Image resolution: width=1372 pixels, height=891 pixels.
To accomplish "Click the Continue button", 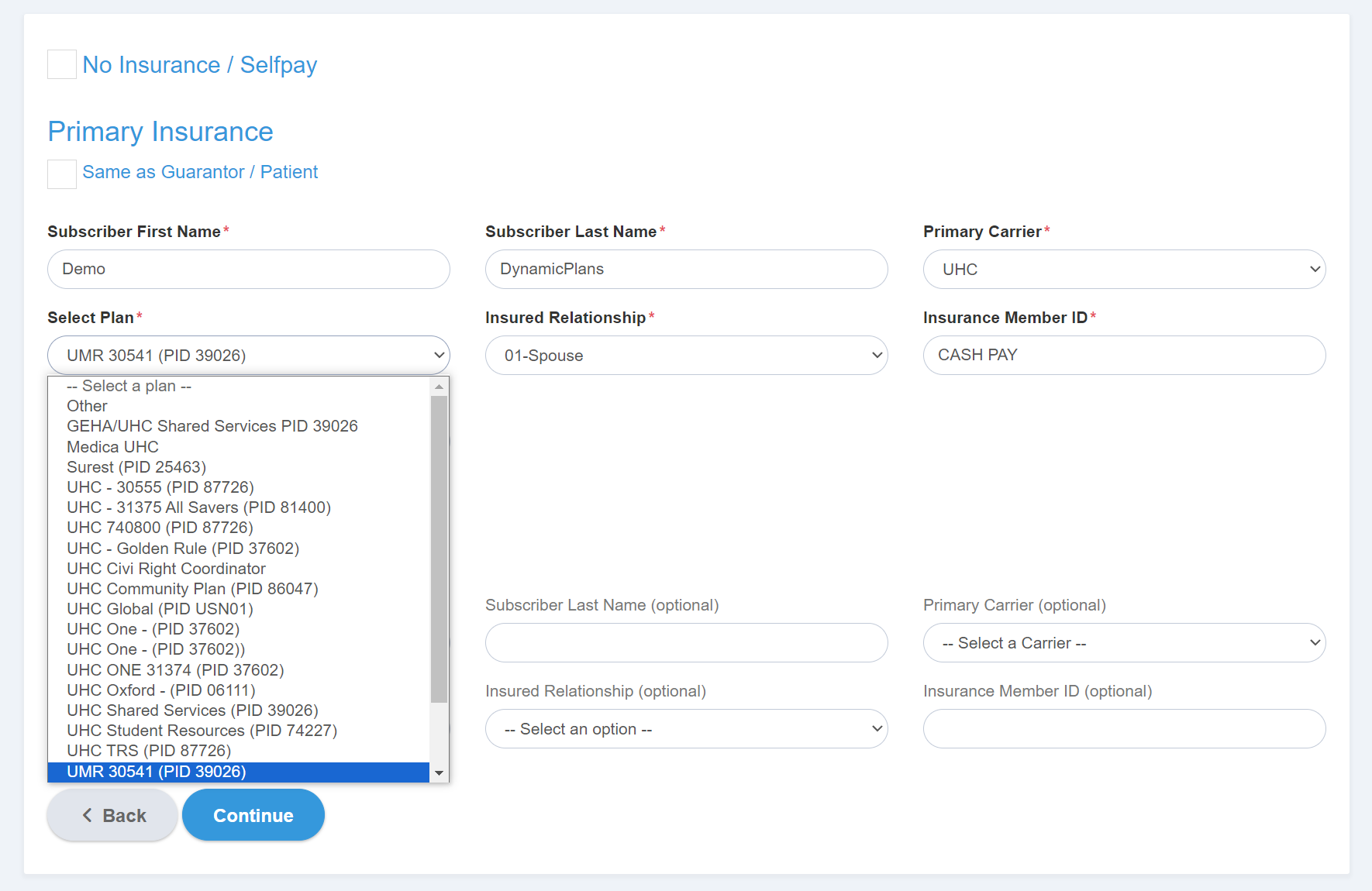I will point(253,815).
